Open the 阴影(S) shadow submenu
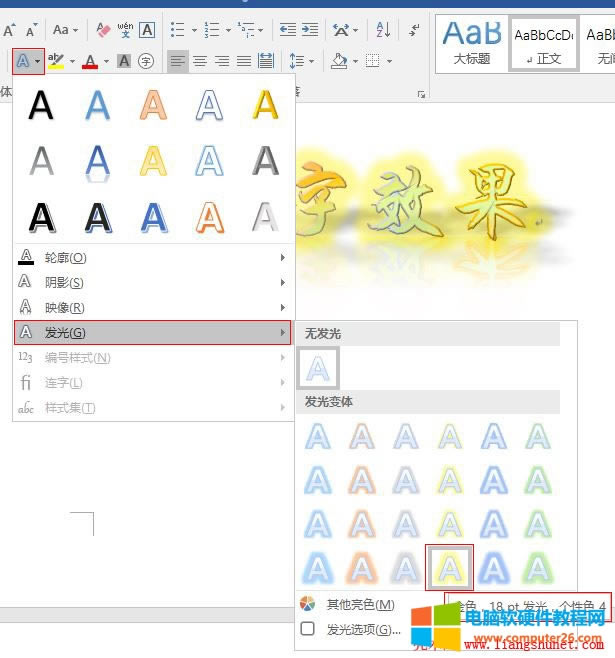The image size is (615, 658). pyautogui.click(x=152, y=282)
